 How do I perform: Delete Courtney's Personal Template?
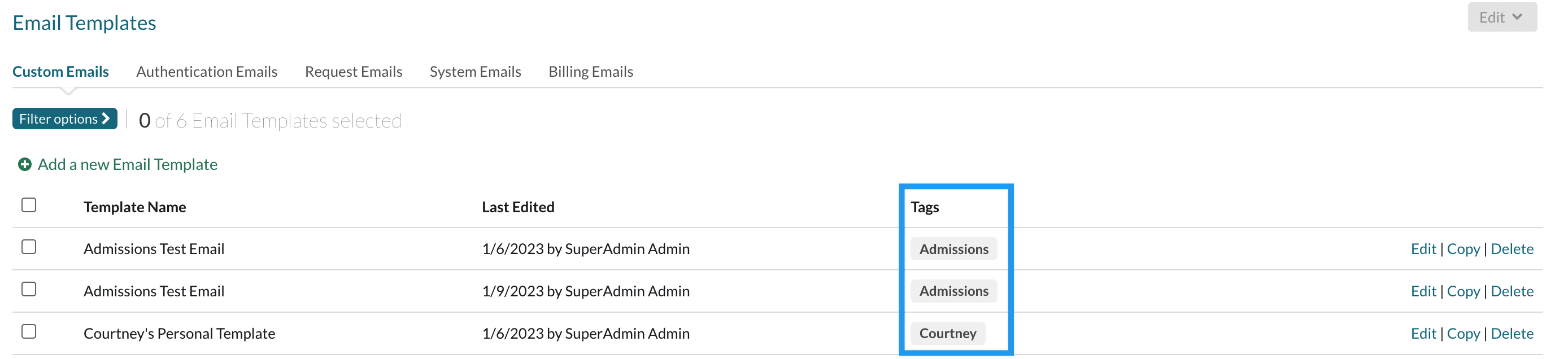(x=1512, y=334)
